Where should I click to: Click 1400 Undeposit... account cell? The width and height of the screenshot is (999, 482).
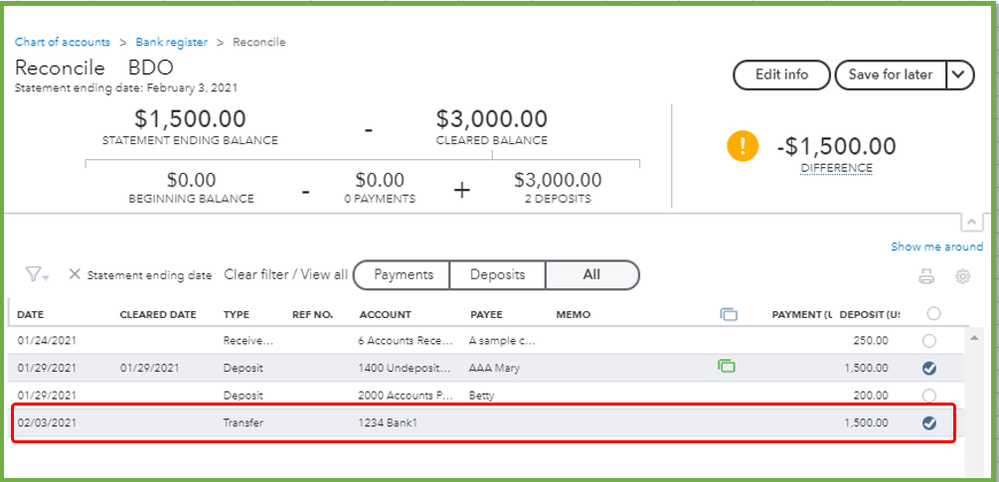pos(405,368)
